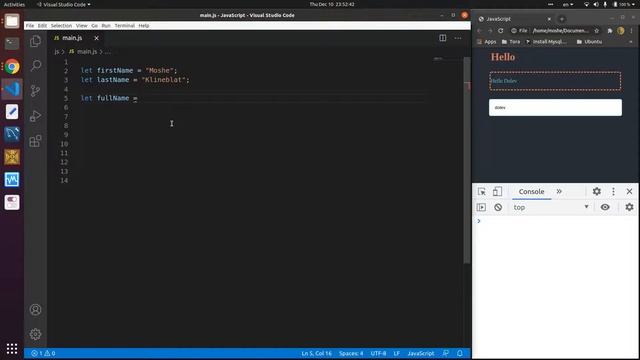Open the Manage gear in activity bar
Viewport: 640px width, 360px height.
coord(36,334)
